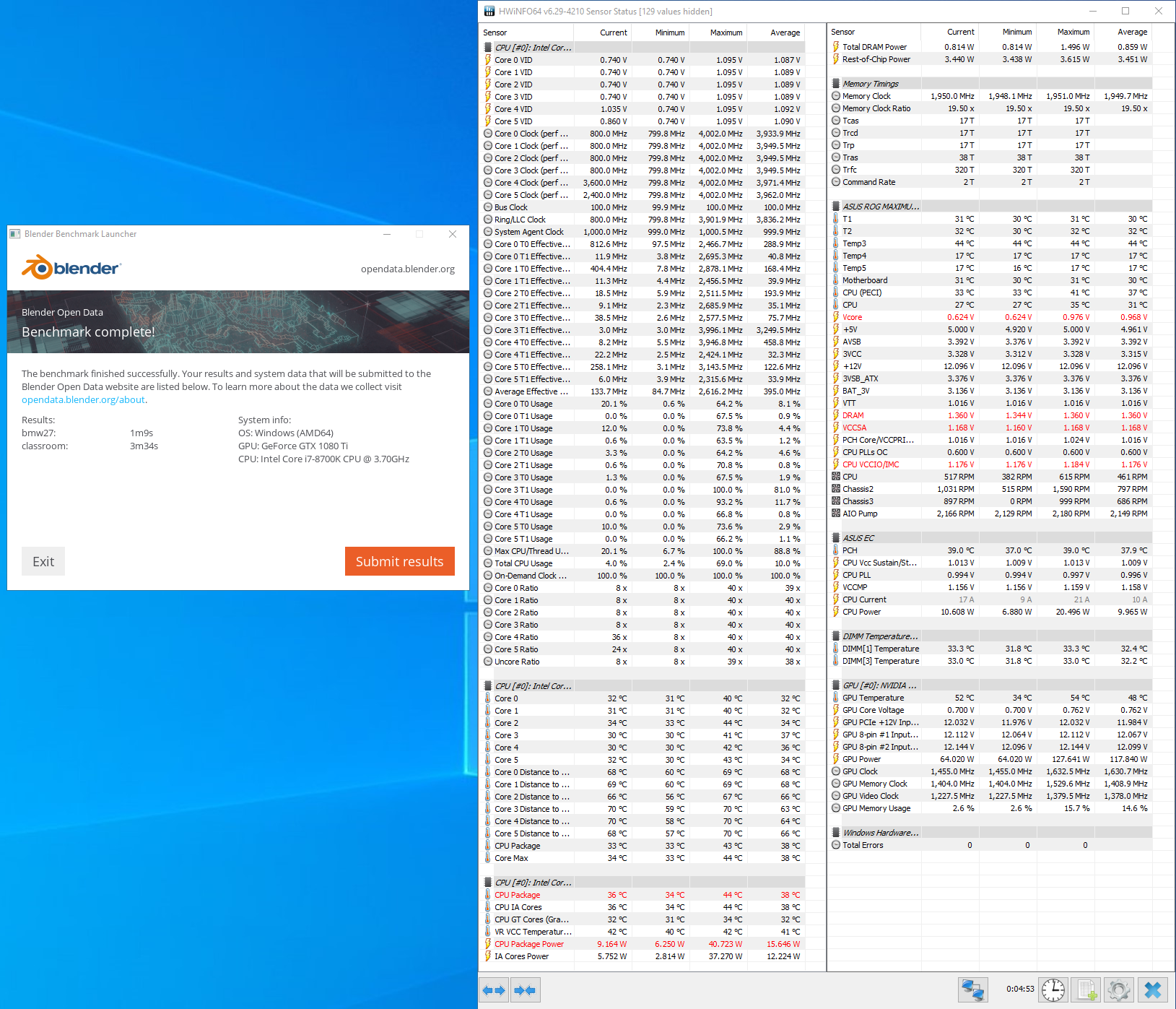
Task: Select the Core 4 Ratio row
Action: tap(643, 637)
